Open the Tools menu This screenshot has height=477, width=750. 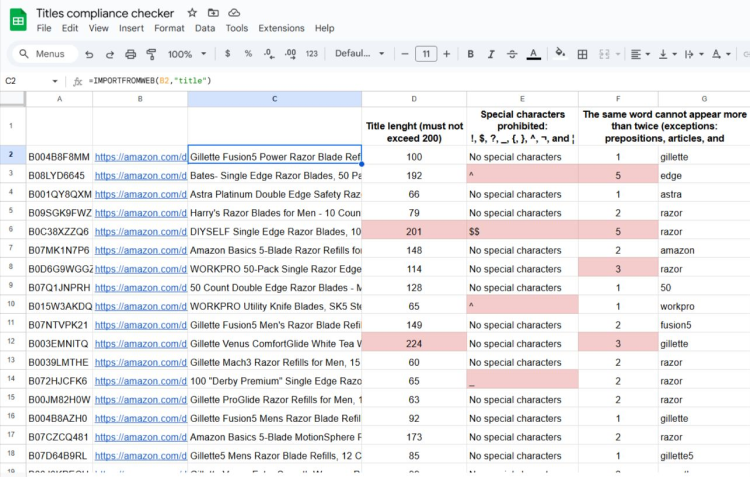click(x=237, y=28)
